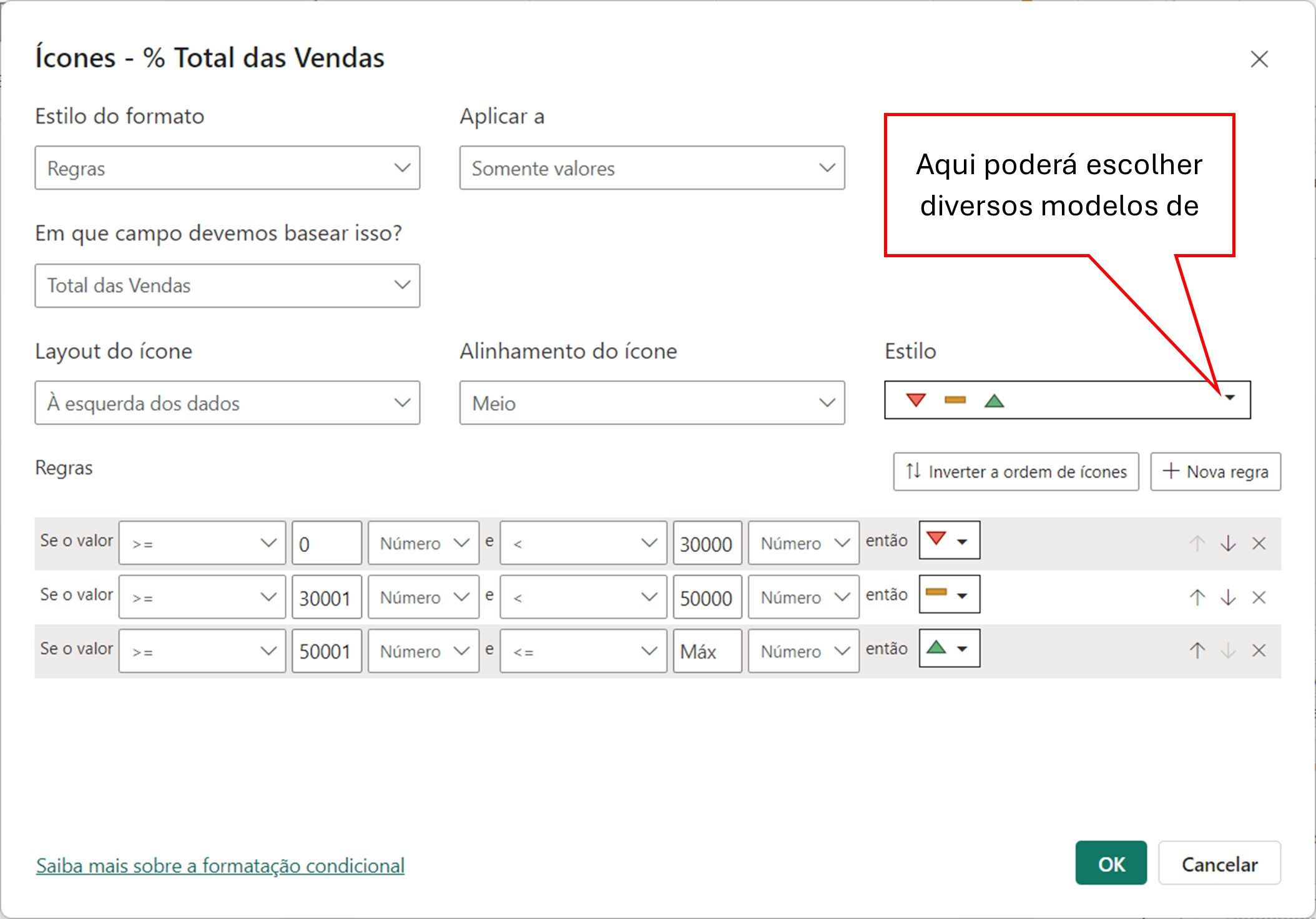Open red triangle icon picker in first rule
This screenshot has height=919, width=1316.
949,541
